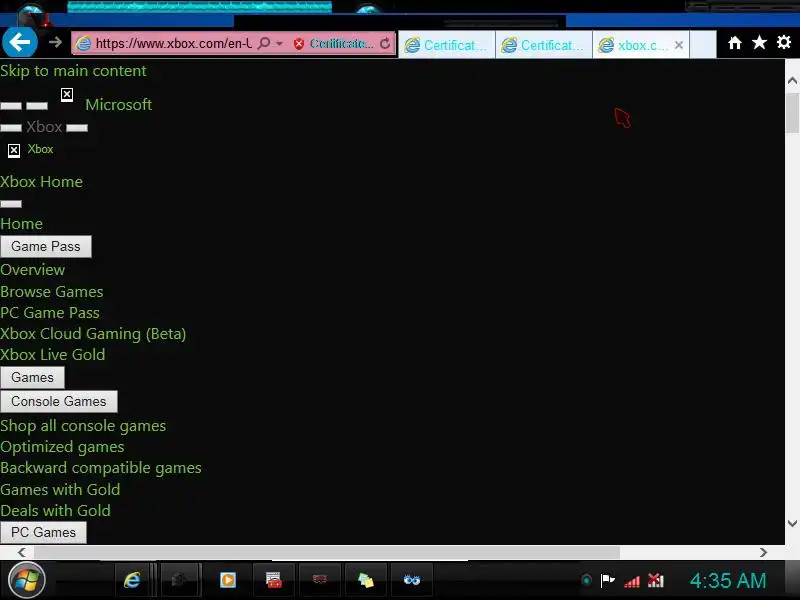Click the Skip to main content link
Image resolution: width=800 pixels, height=600 pixels.
(x=73, y=70)
